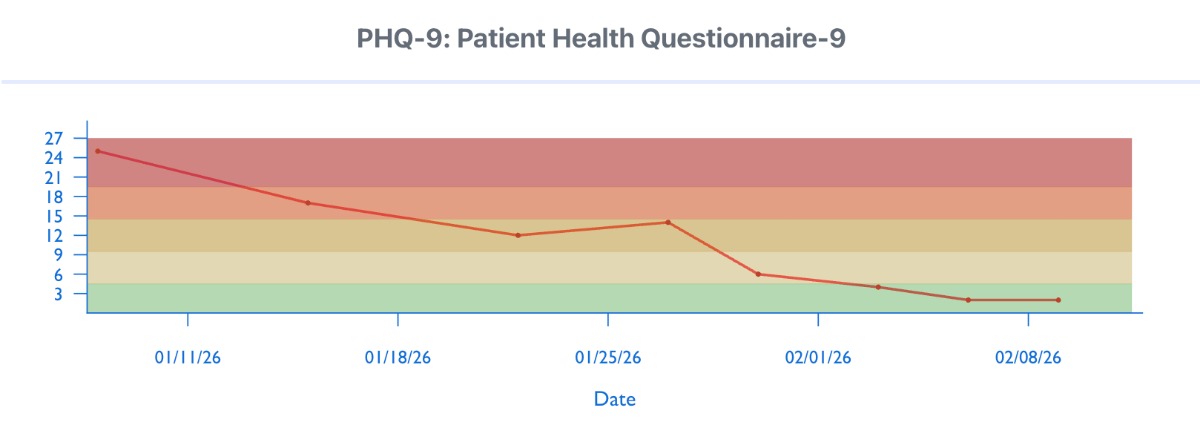The image size is (1200, 422).
Task: Click the orange moderately severe band
Action: click(x=600, y=203)
